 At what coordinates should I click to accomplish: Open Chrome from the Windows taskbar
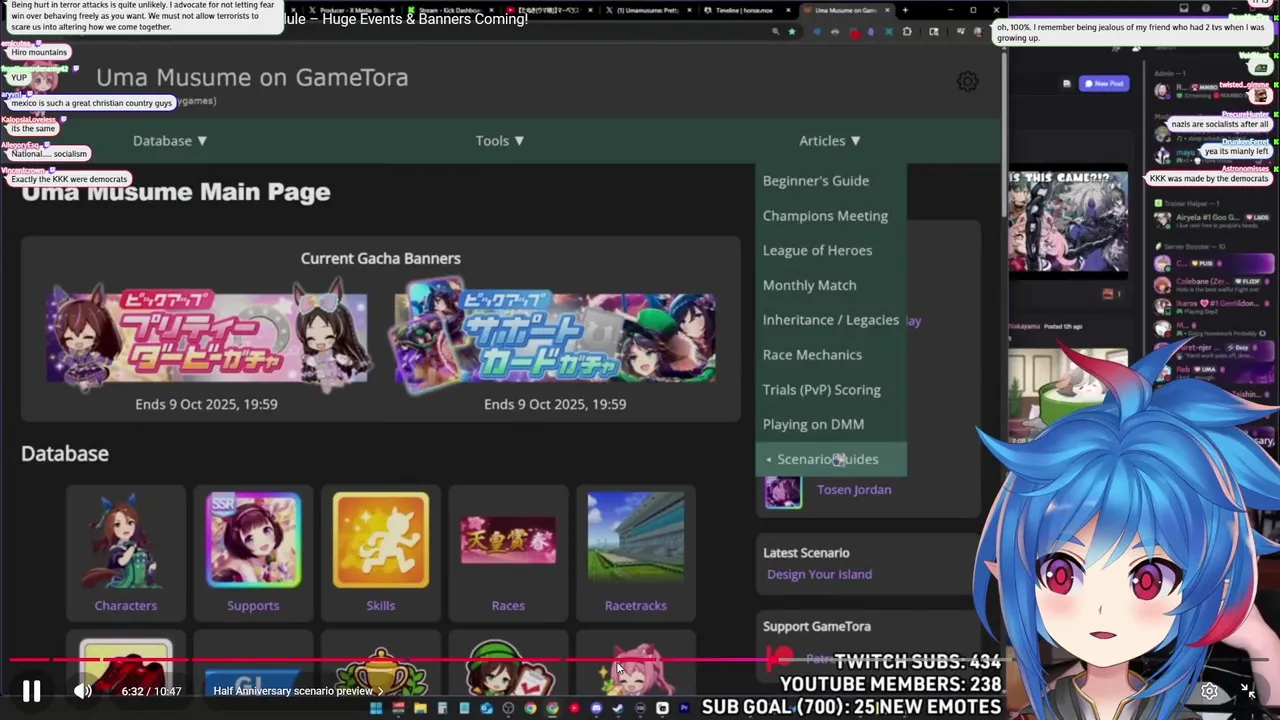coord(552,709)
